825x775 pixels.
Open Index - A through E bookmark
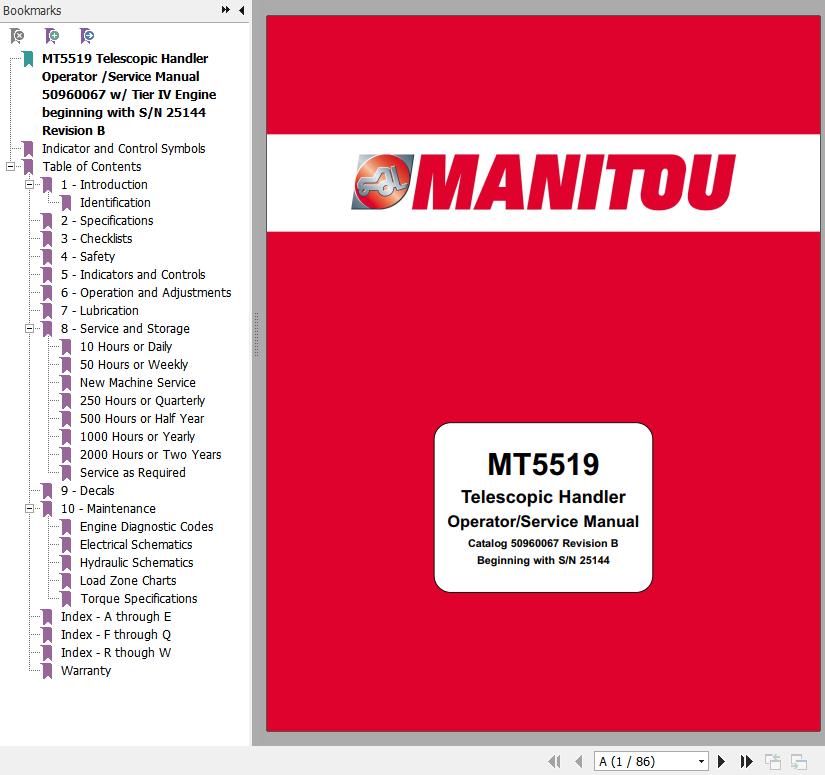[x=116, y=616]
